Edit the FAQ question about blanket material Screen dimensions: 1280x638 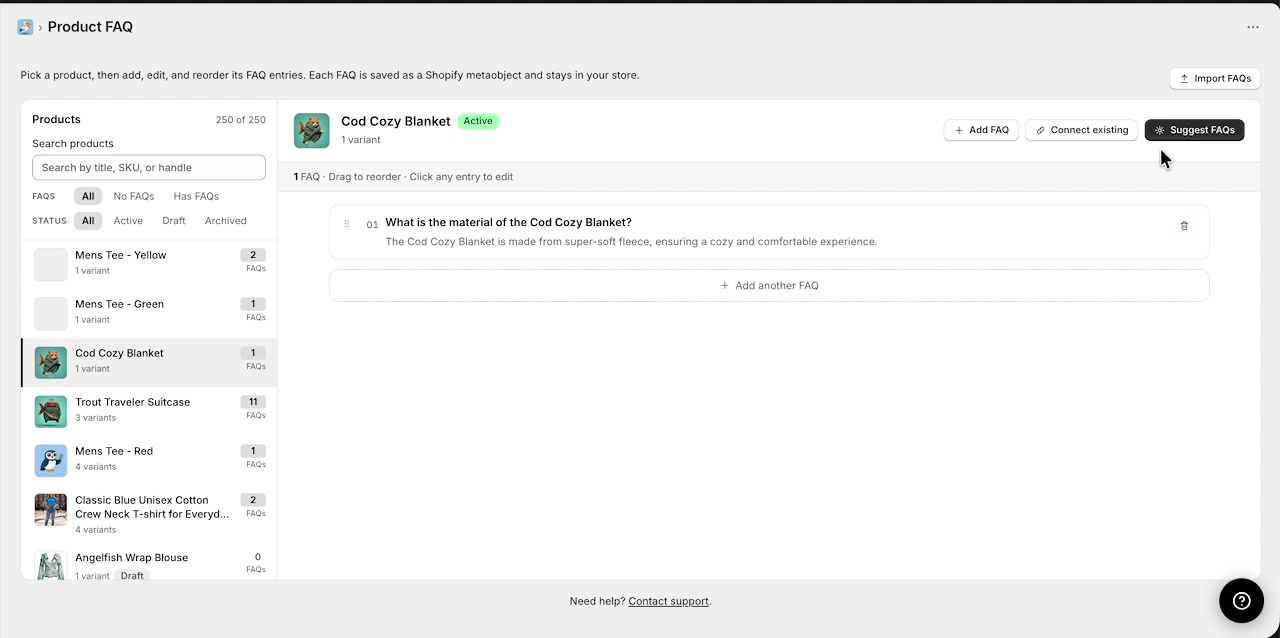508,222
